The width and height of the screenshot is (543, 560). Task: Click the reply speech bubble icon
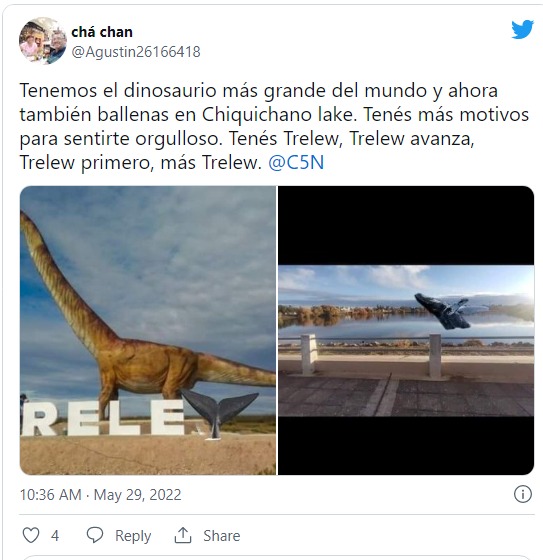pyautogui.click(x=95, y=535)
